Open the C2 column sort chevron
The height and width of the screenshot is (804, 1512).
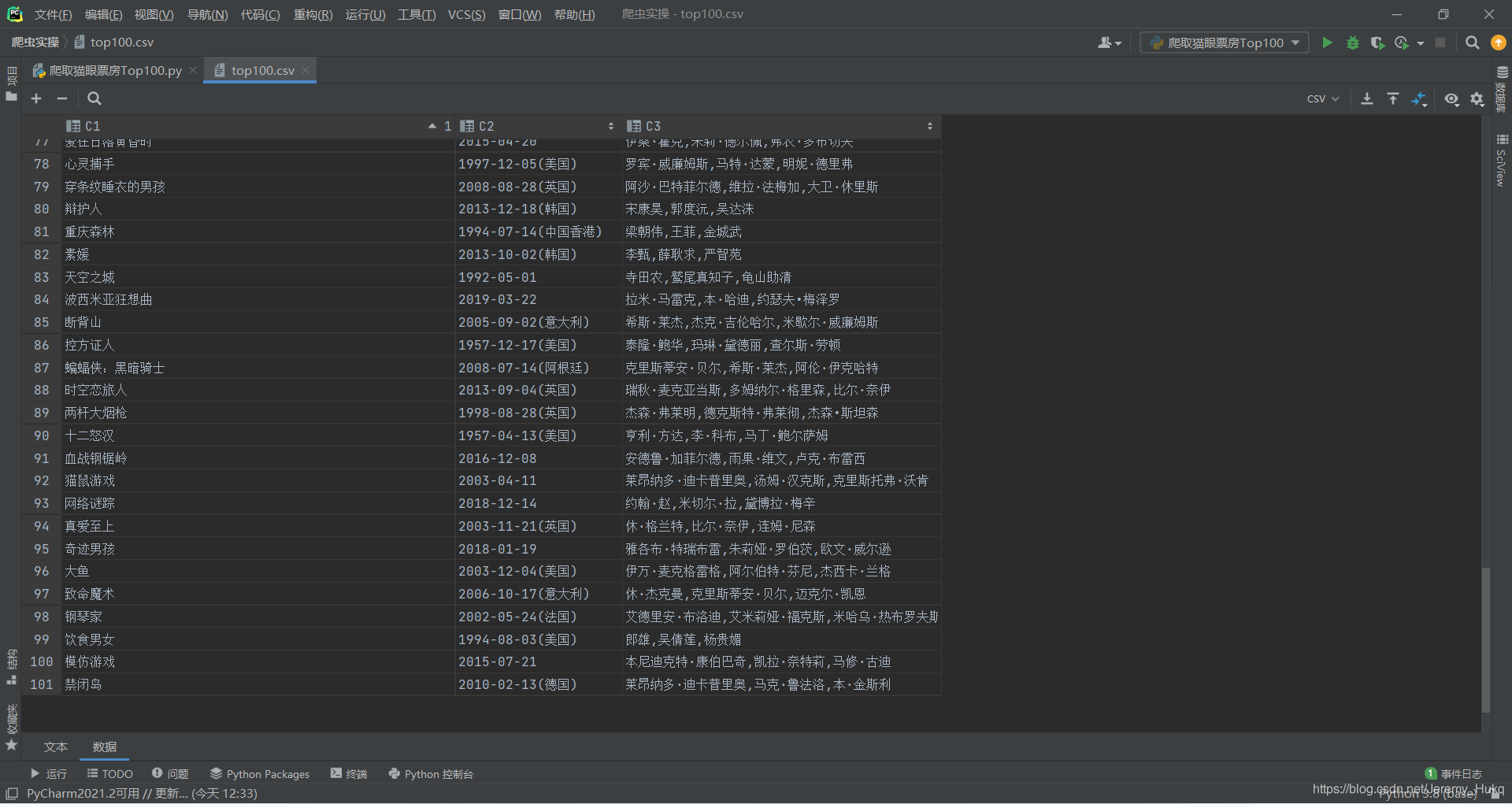click(612, 126)
